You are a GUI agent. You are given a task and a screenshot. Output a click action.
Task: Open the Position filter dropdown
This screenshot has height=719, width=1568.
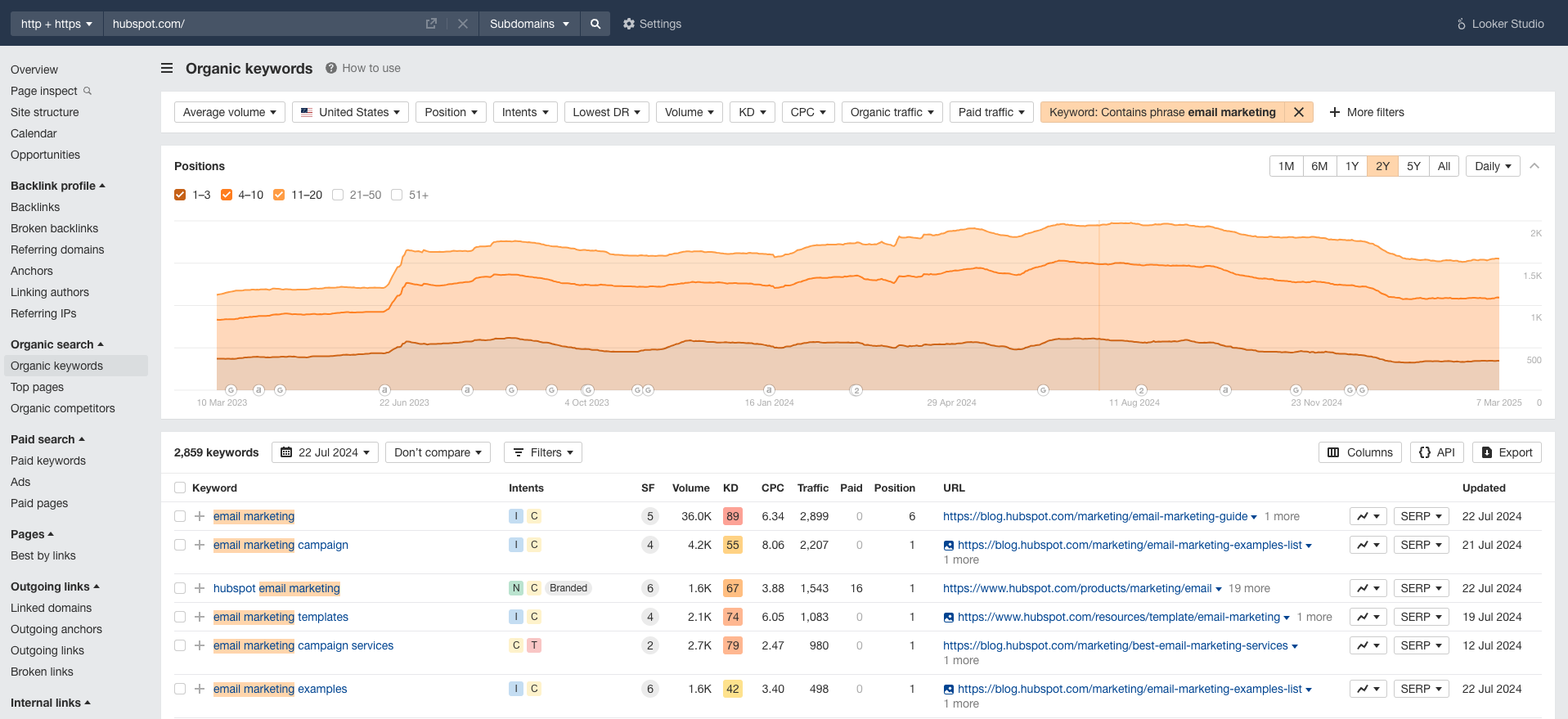pyautogui.click(x=451, y=112)
